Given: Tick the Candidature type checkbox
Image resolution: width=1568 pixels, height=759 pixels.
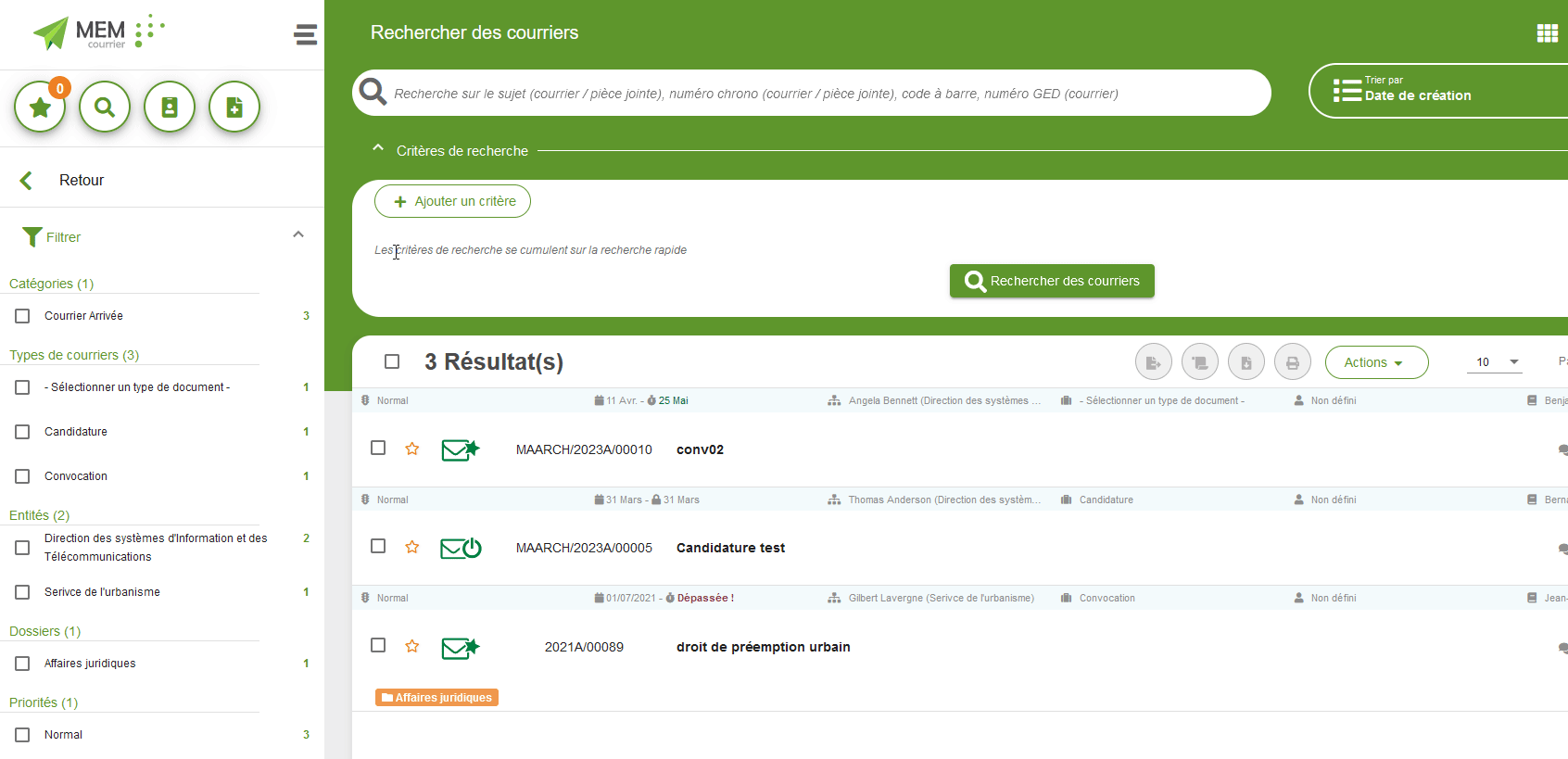Looking at the screenshot, I should click(22, 432).
